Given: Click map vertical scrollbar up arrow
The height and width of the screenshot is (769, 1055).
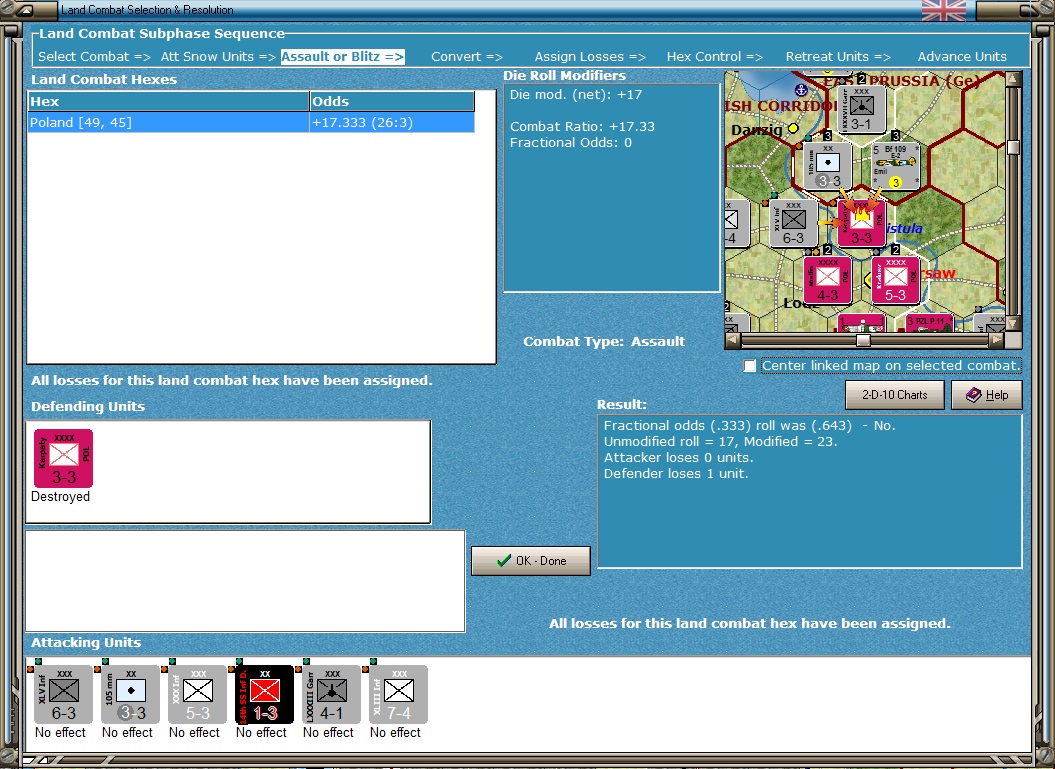Looking at the screenshot, I should (x=1014, y=79).
